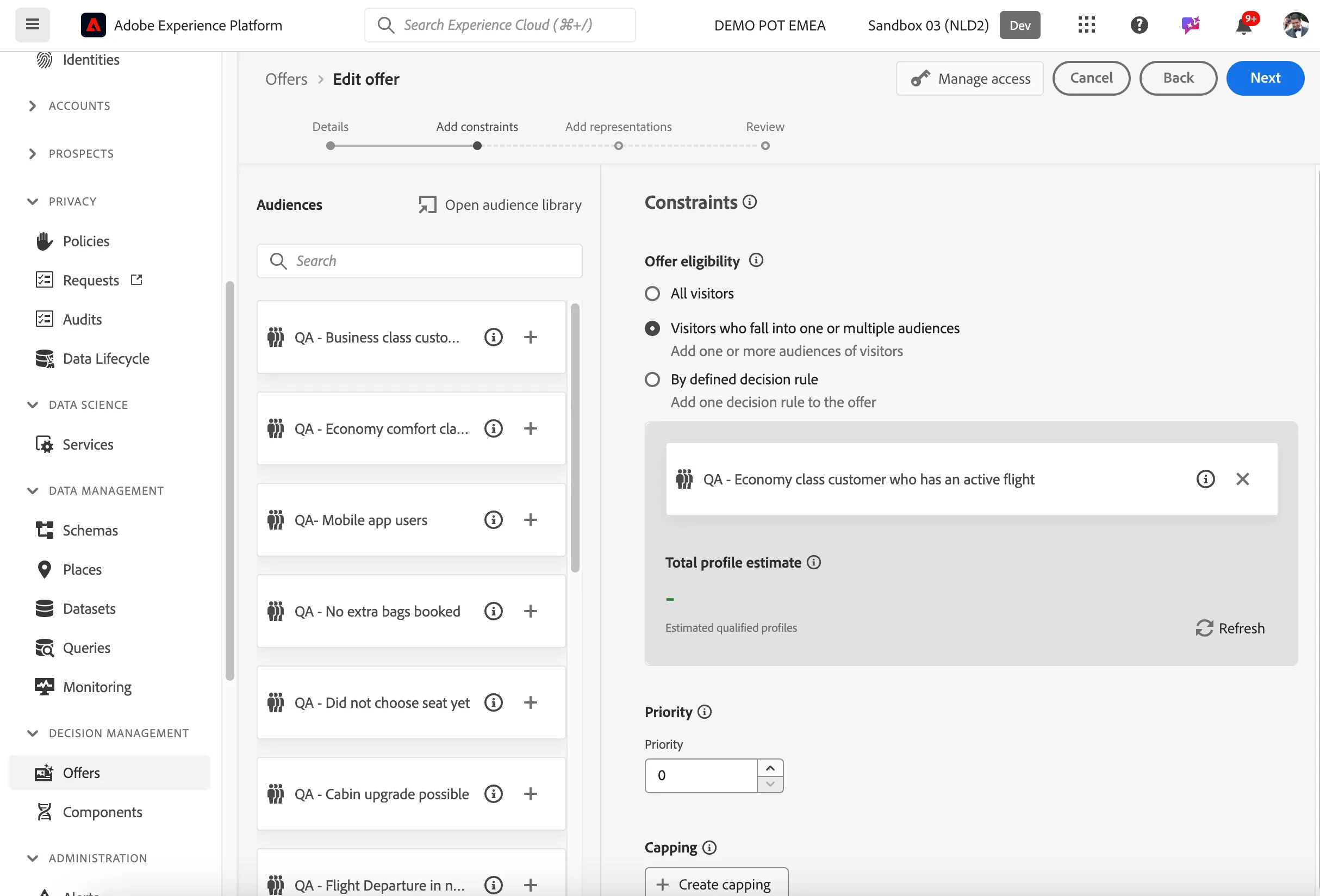
Task: Add QA - Did not choose seat yet audience
Action: pos(530,702)
